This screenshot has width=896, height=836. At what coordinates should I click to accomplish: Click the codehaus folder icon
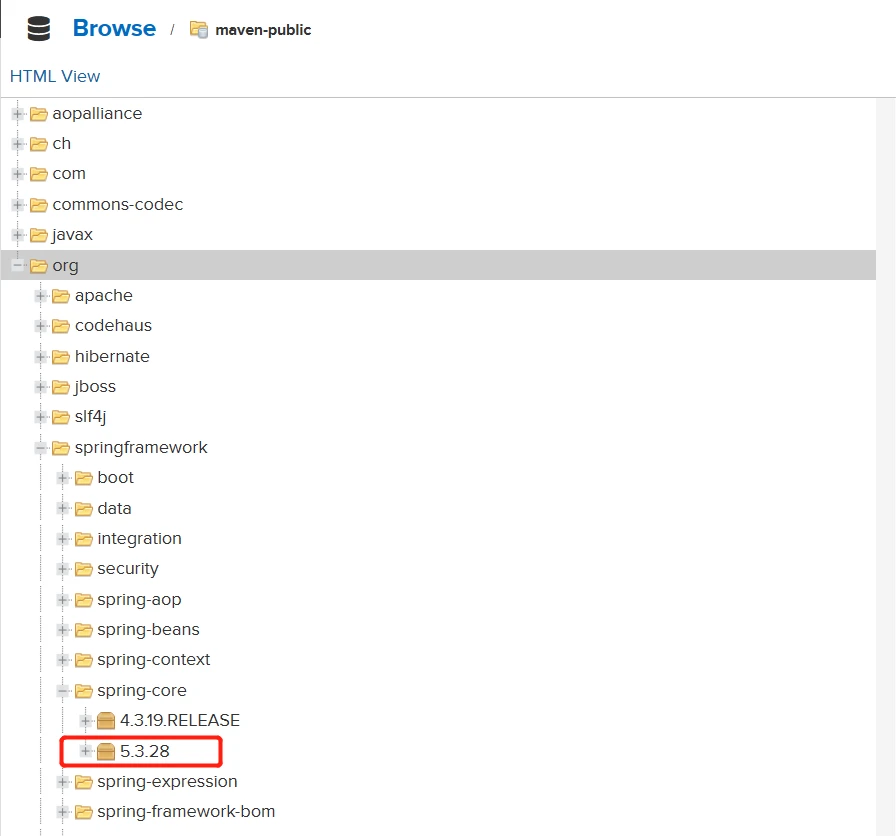click(61, 326)
